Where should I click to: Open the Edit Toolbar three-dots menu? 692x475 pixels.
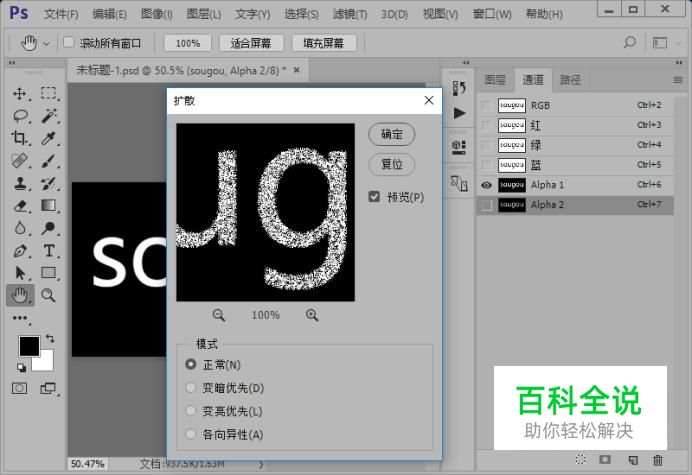(x=20, y=318)
